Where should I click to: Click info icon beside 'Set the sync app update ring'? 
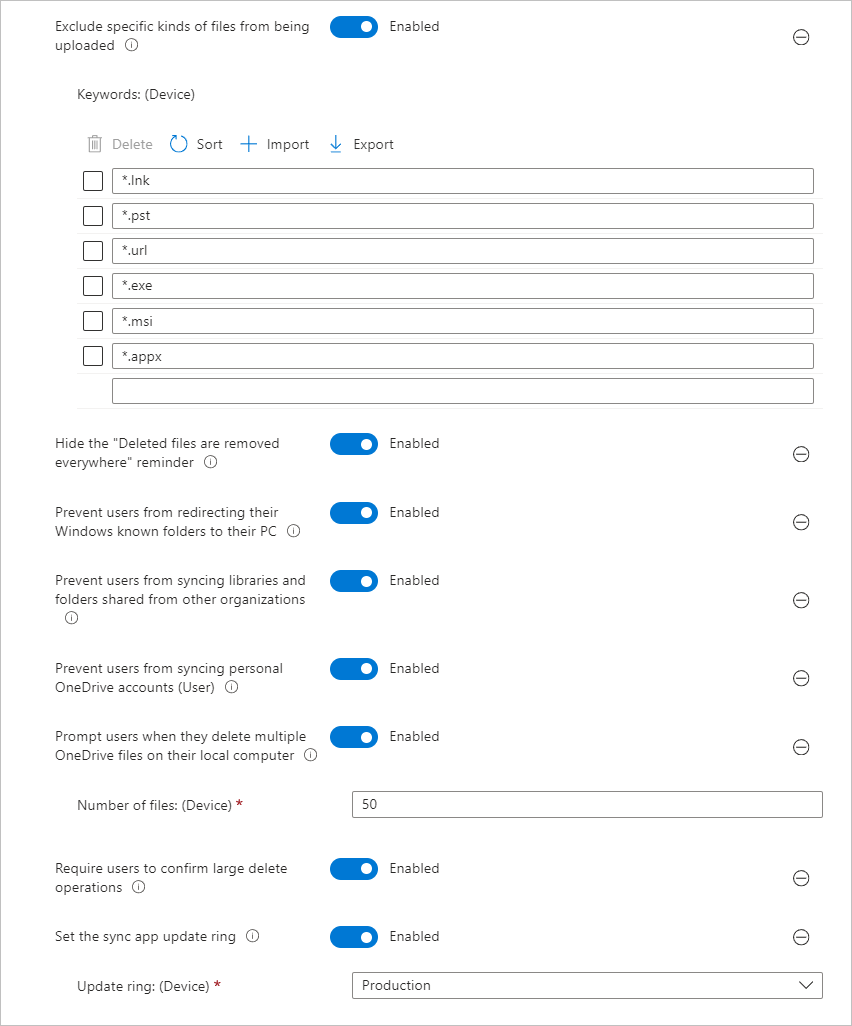click(252, 937)
